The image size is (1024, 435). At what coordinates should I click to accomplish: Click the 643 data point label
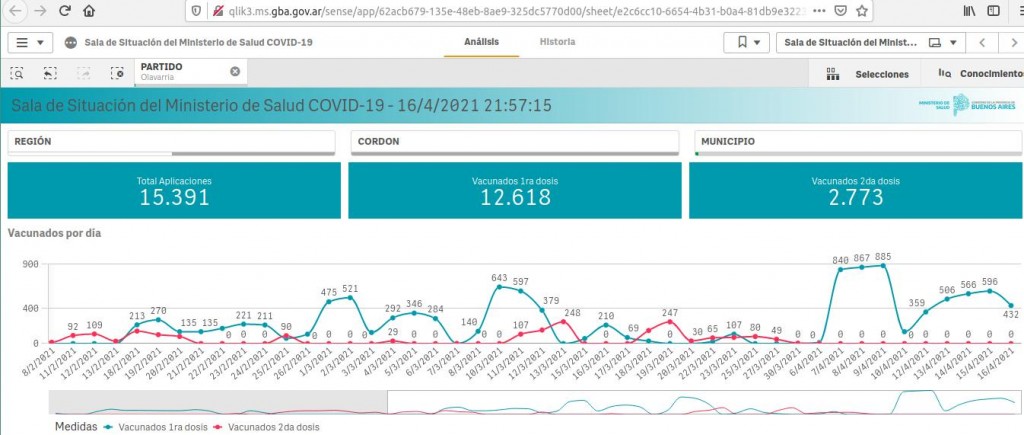pos(499,278)
